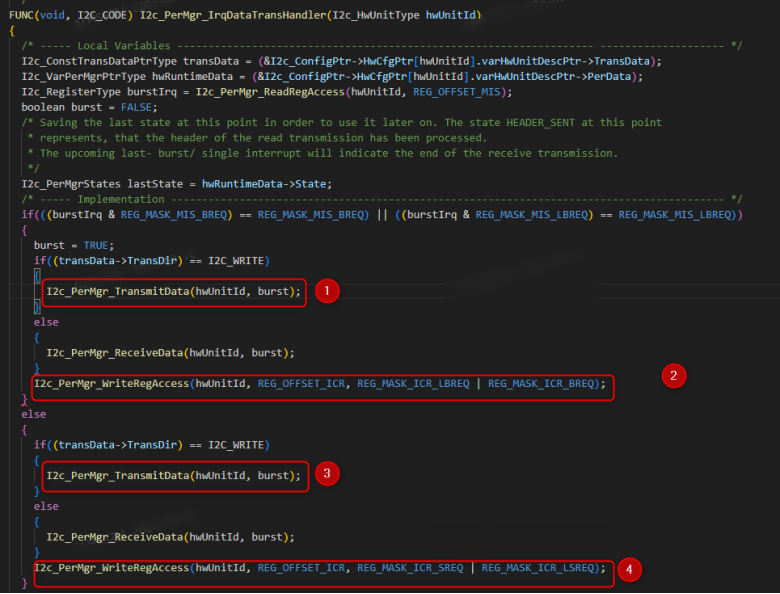This screenshot has height=594, width=780.
Task: Click the 'Implementation' comment heading
Action: [121, 199]
